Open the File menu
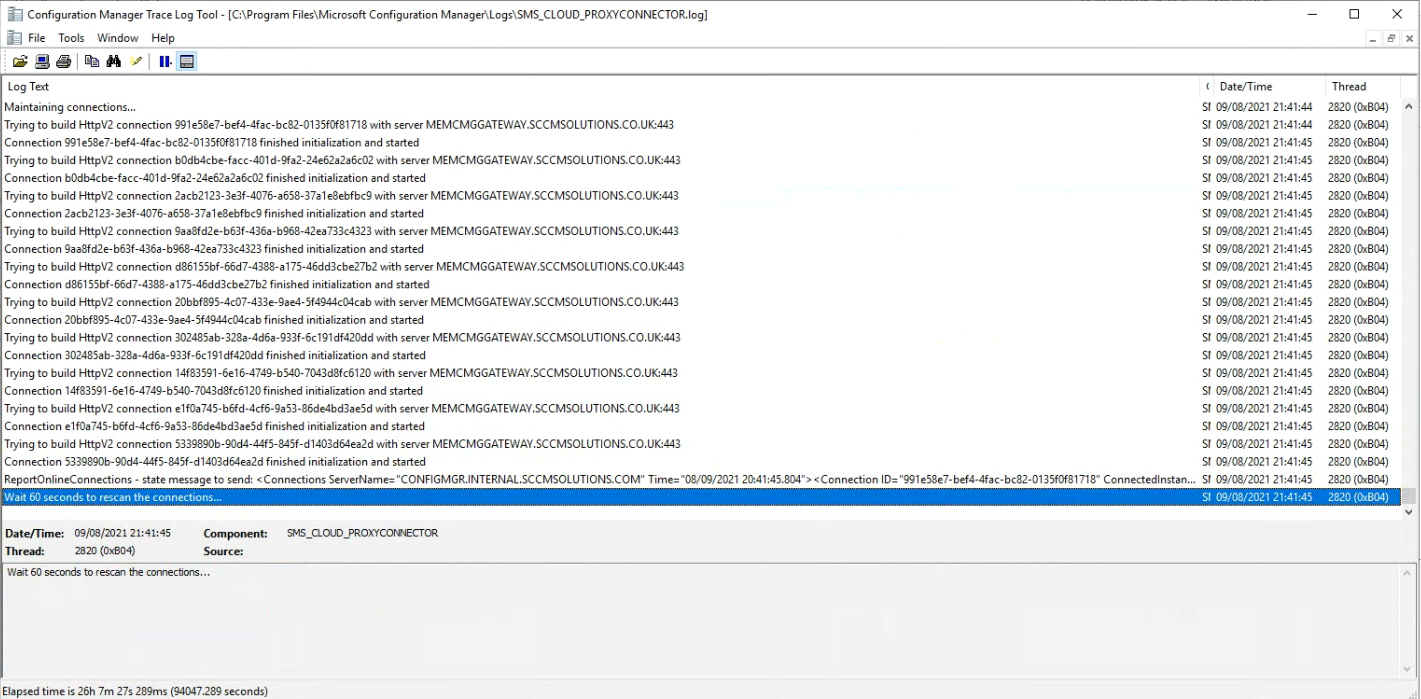1421x699 pixels. (x=36, y=37)
